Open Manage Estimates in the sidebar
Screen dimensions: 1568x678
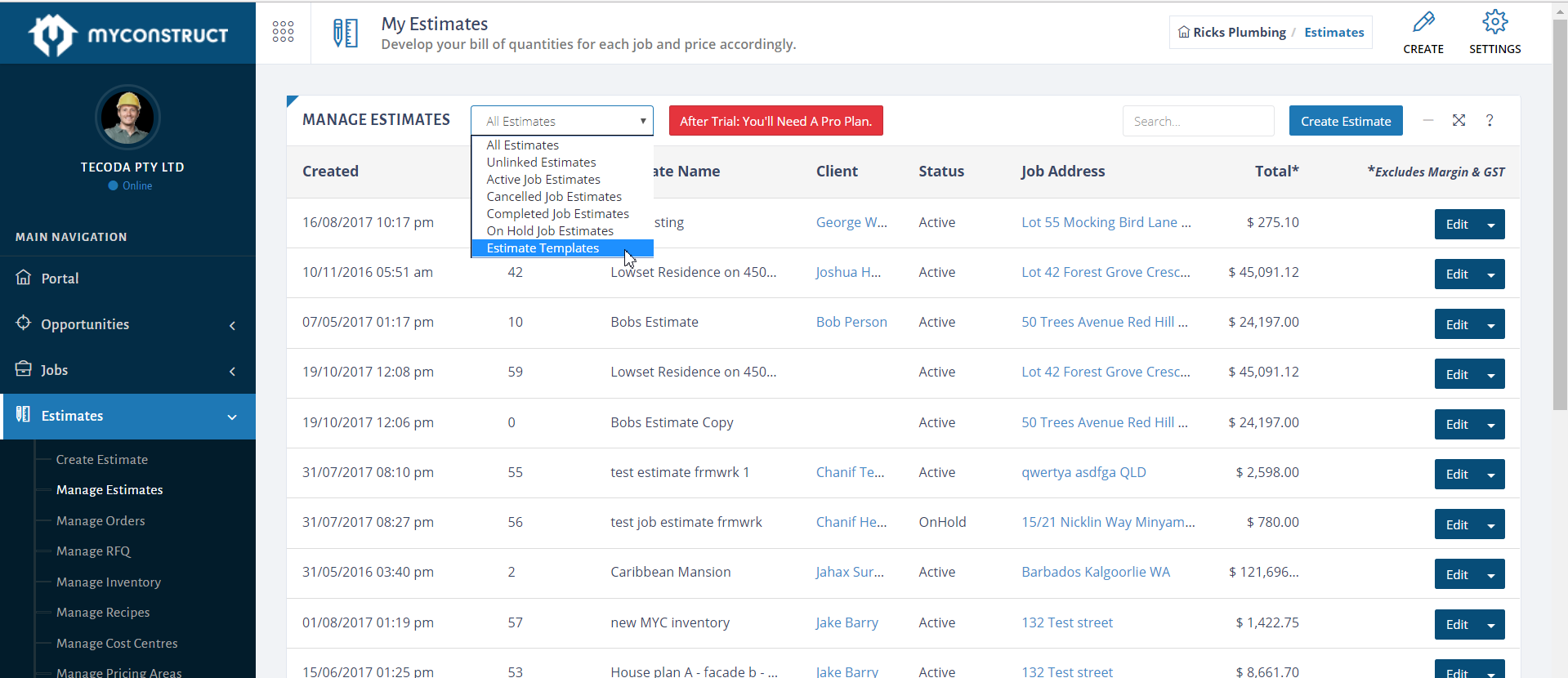click(109, 489)
